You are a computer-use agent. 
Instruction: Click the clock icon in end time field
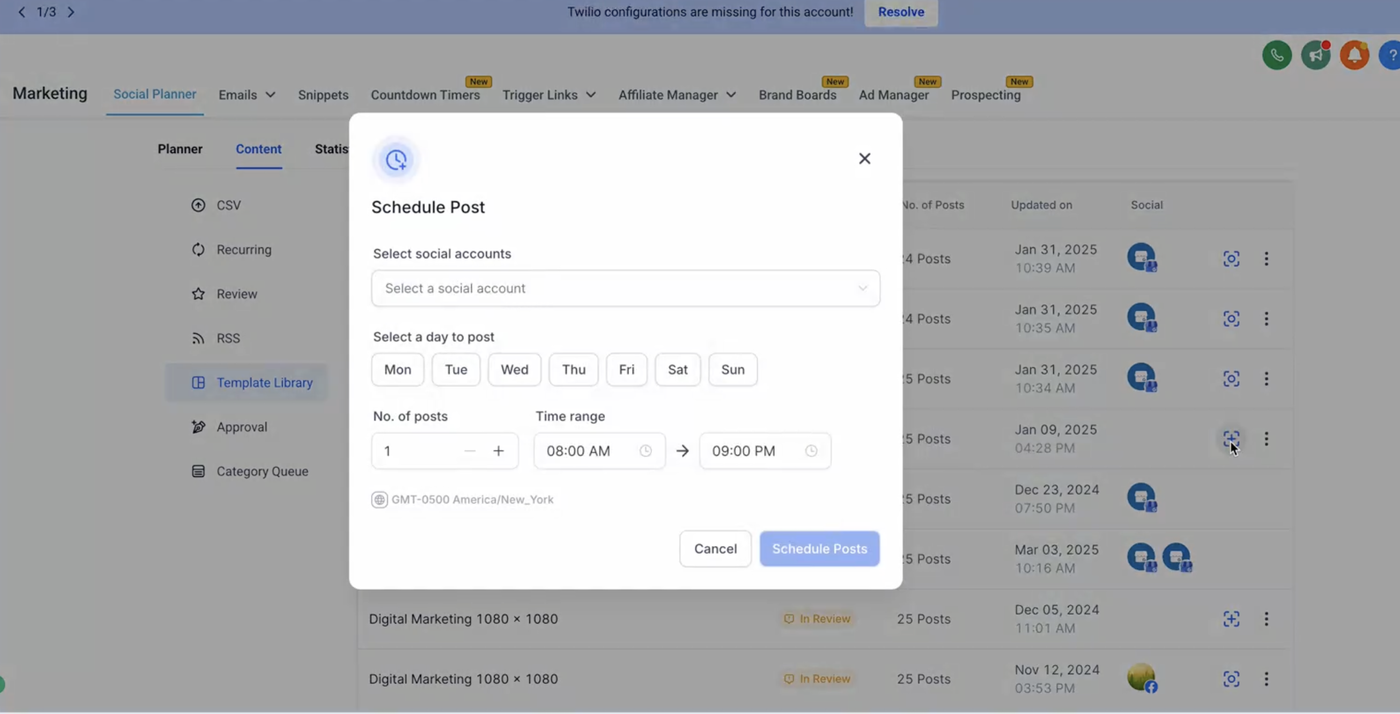[x=811, y=451]
